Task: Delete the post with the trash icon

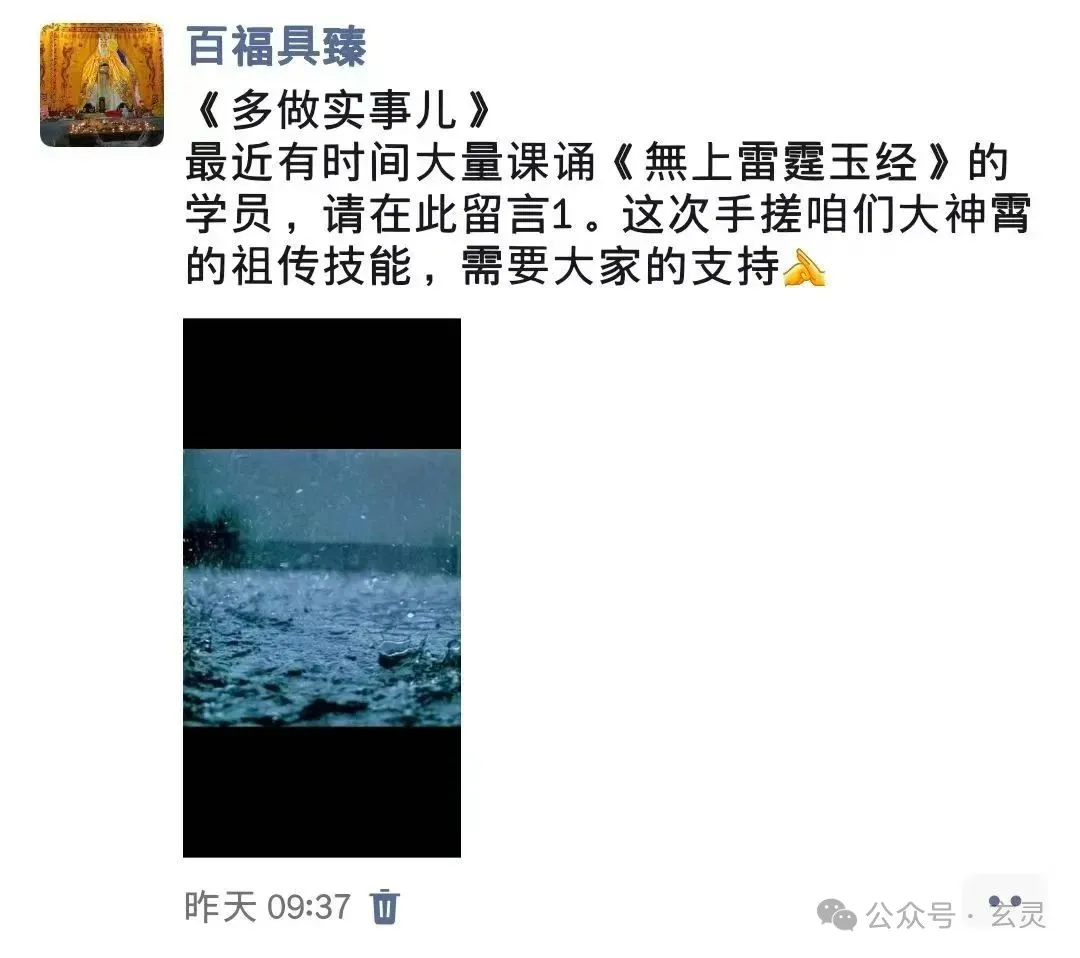Action: (385, 906)
